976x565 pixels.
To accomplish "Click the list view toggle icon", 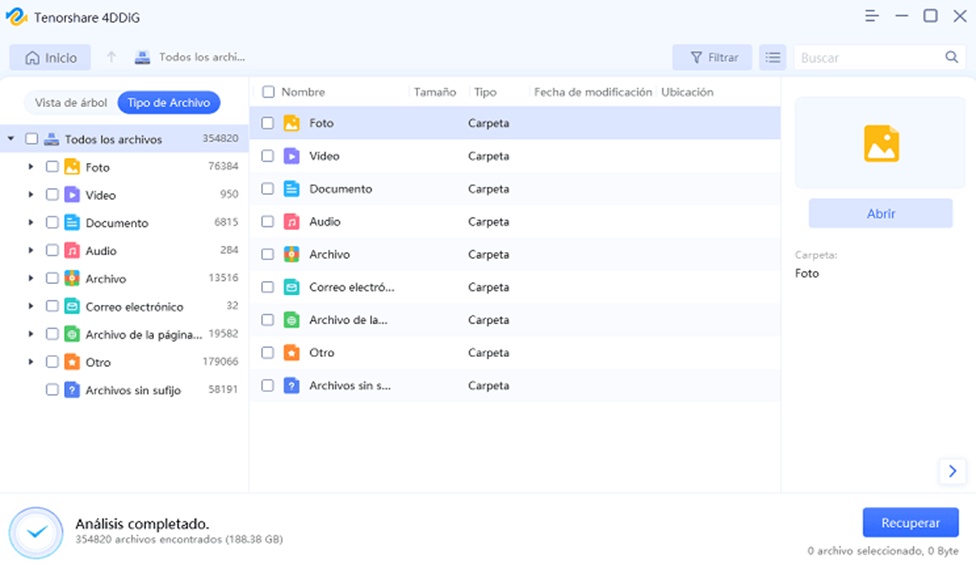I will [x=772, y=58].
